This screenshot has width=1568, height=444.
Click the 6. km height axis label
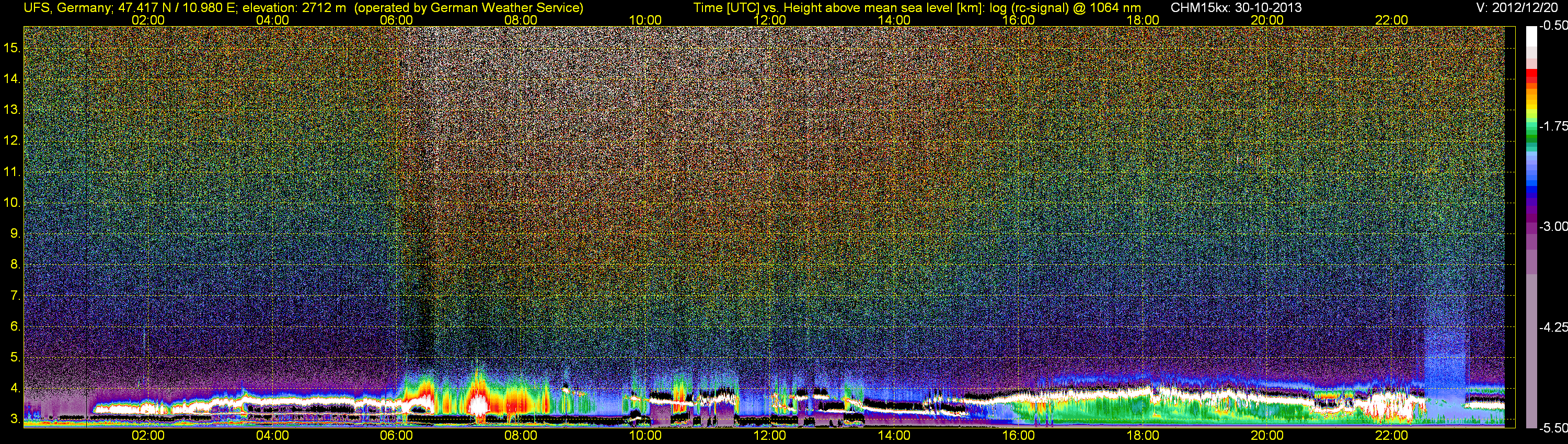[x=15, y=326]
